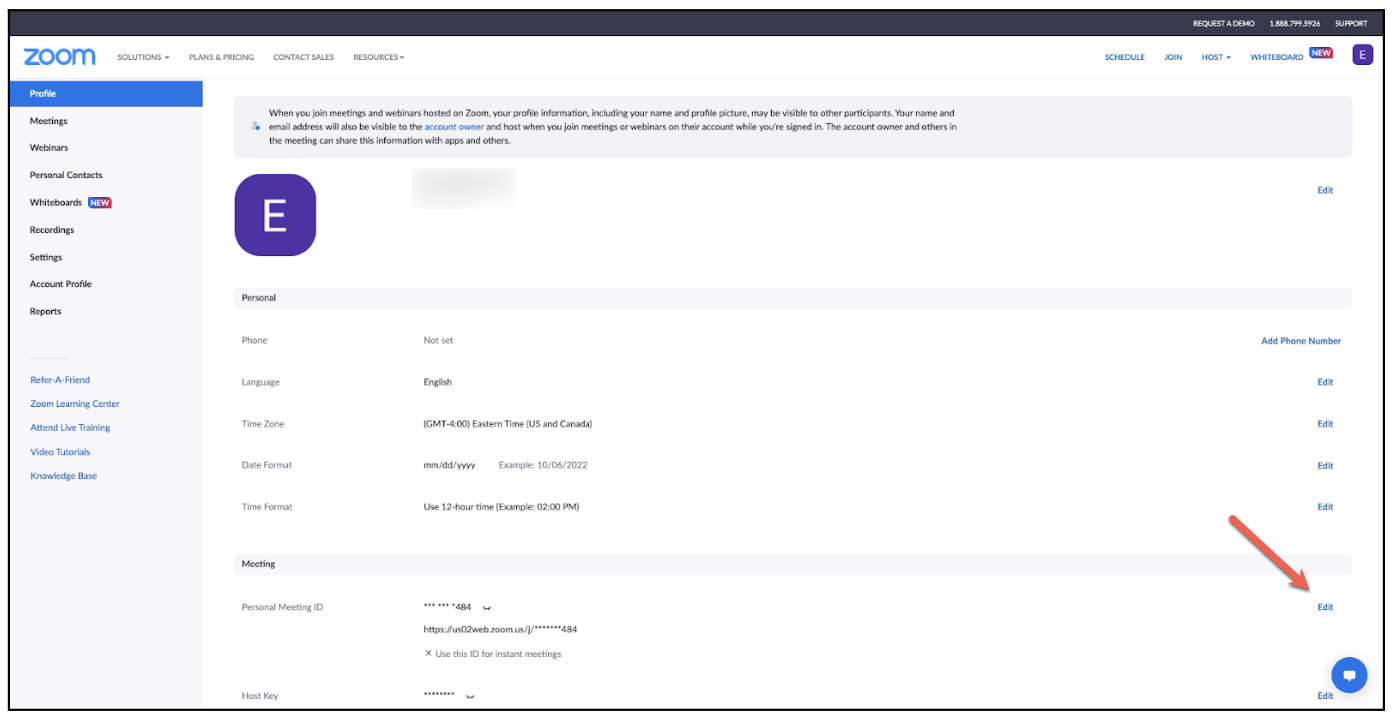
Task: Open the Host dropdown in top bar
Action: (1216, 58)
